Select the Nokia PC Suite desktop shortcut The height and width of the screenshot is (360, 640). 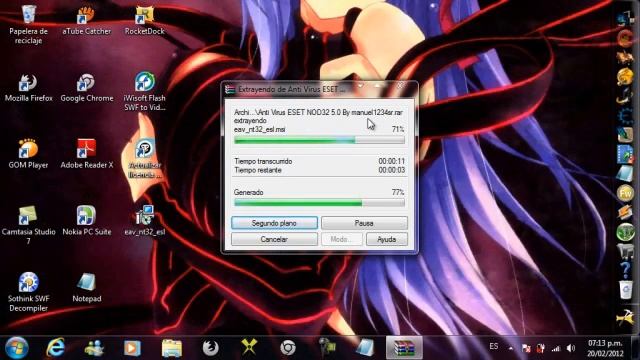tap(87, 221)
